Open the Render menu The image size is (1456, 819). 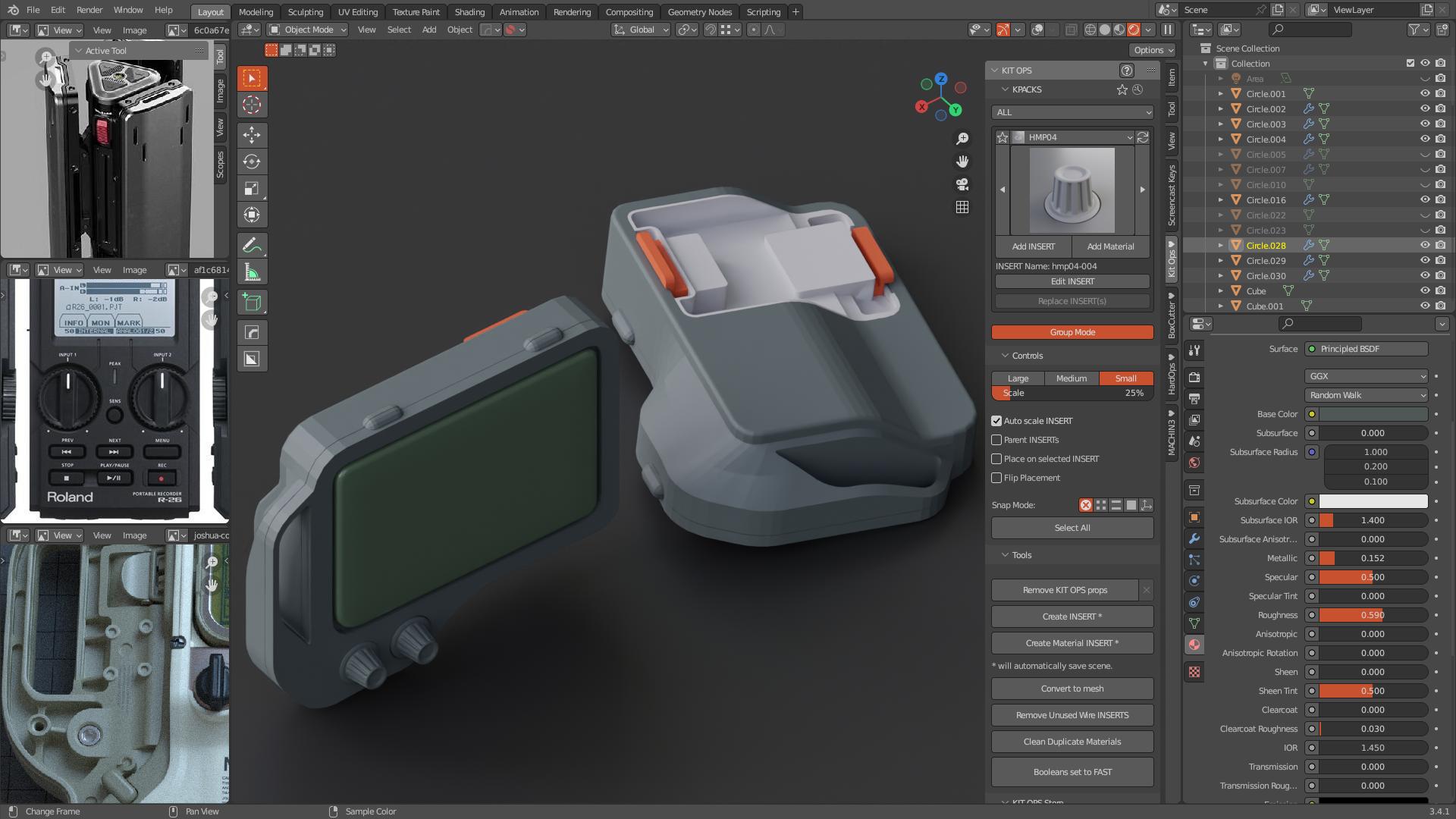coord(89,10)
